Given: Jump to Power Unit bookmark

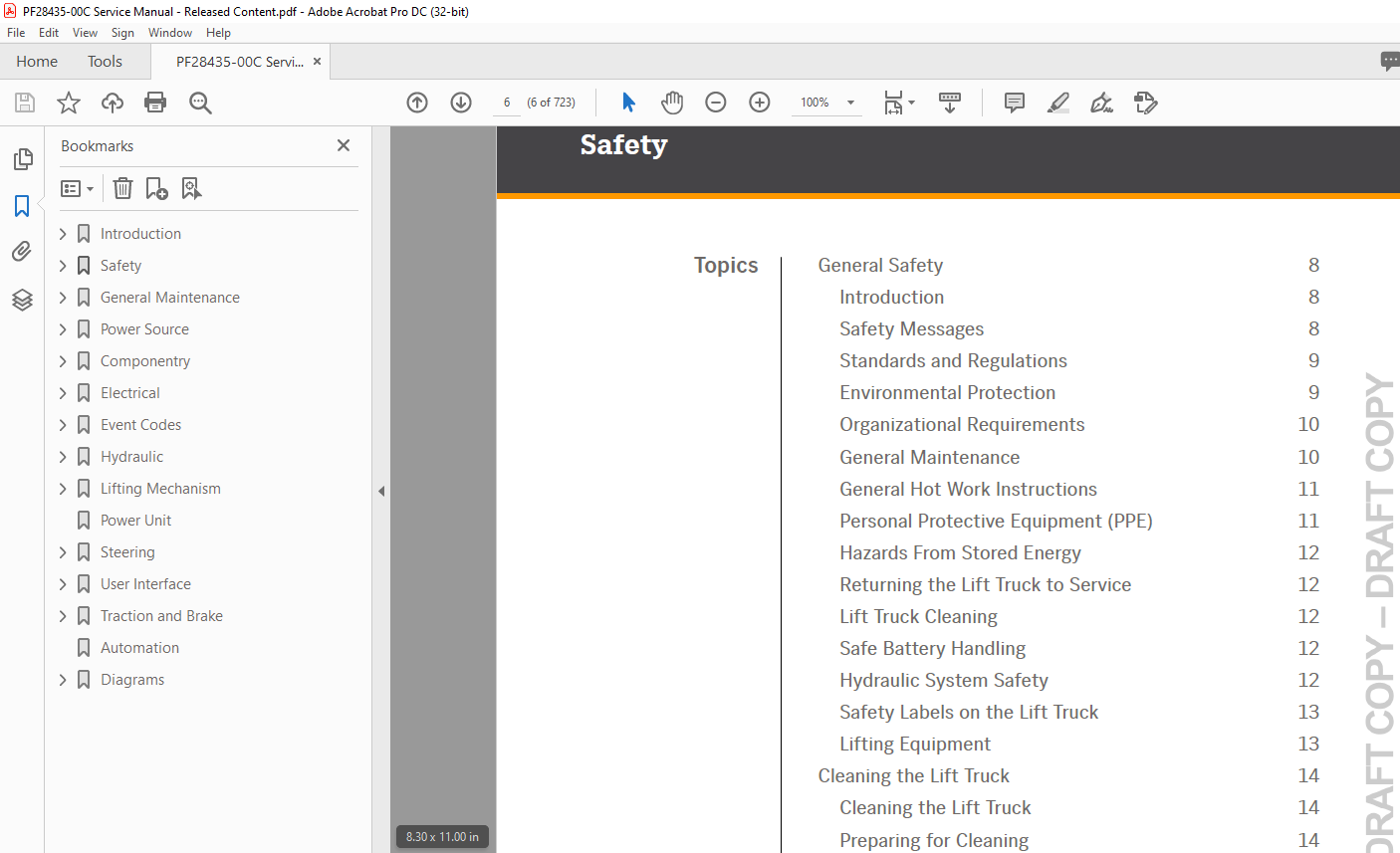Looking at the screenshot, I should click(x=135, y=521).
